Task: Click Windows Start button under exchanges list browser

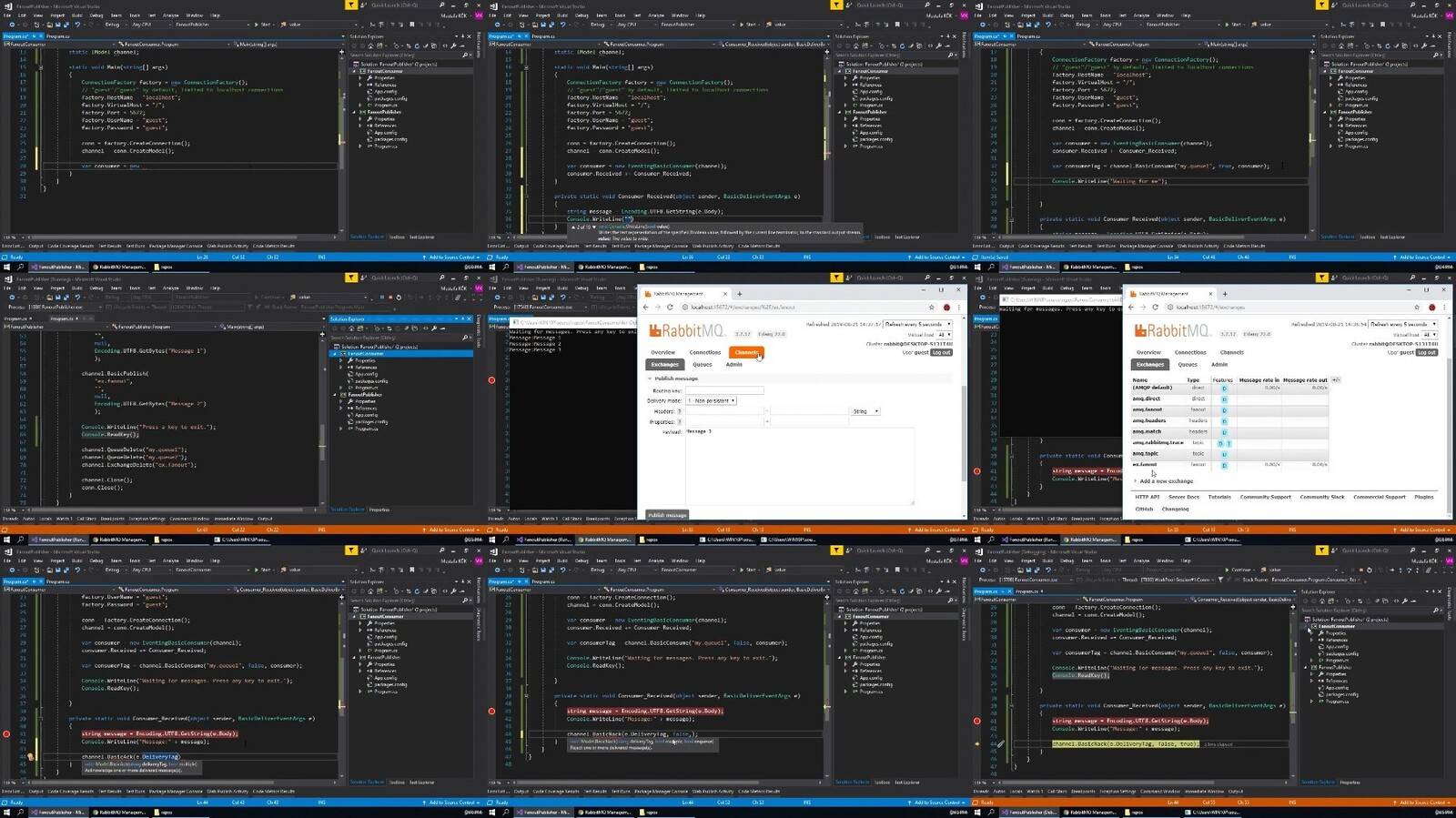Action: pos(978,539)
